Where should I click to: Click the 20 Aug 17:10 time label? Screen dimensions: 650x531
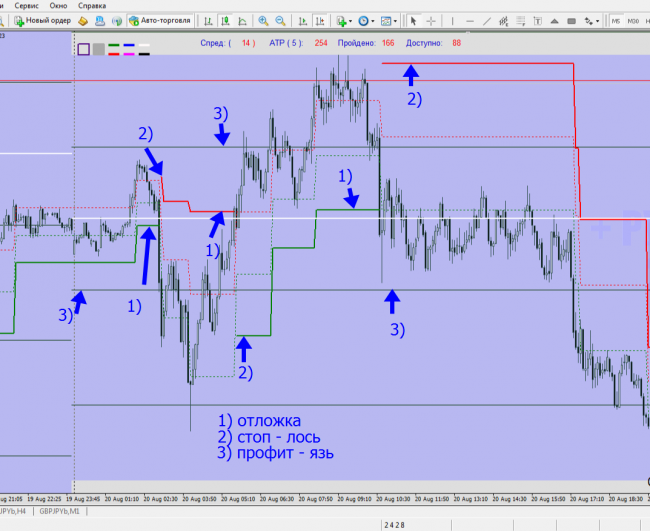(x=587, y=499)
